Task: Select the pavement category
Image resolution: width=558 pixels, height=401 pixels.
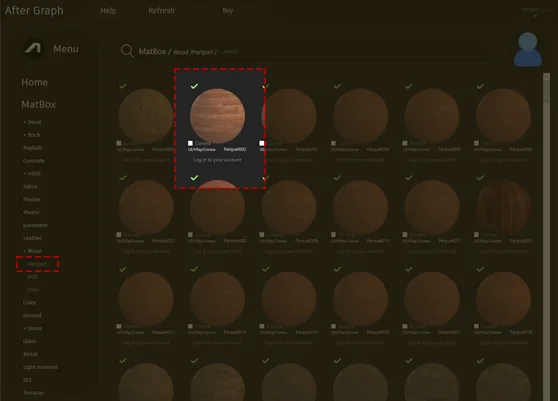Action: point(35,225)
